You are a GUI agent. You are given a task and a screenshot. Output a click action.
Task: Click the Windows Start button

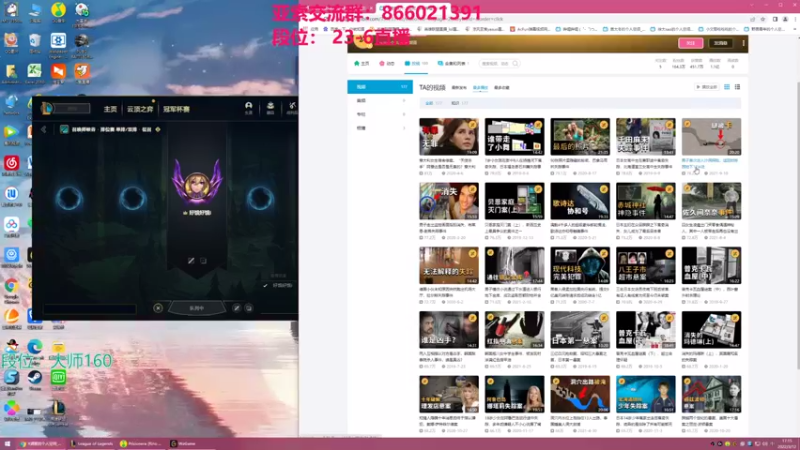tap(7, 444)
